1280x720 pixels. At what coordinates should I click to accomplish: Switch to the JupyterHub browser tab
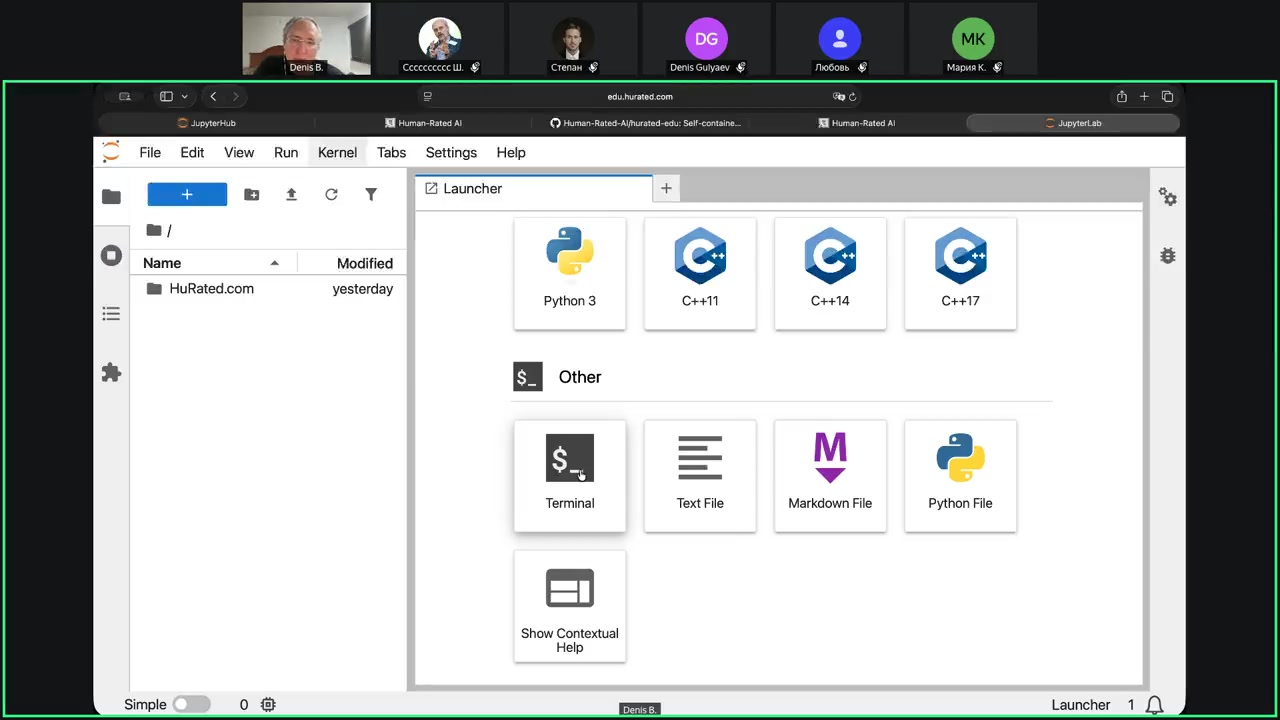pyautogui.click(x=206, y=123)
